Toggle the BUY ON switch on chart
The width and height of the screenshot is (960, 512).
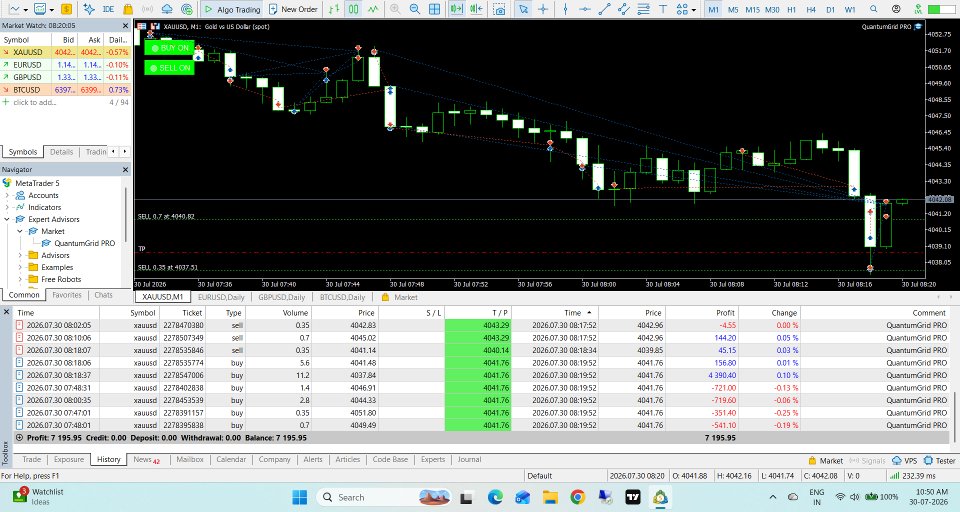click(x=170, y=48)
